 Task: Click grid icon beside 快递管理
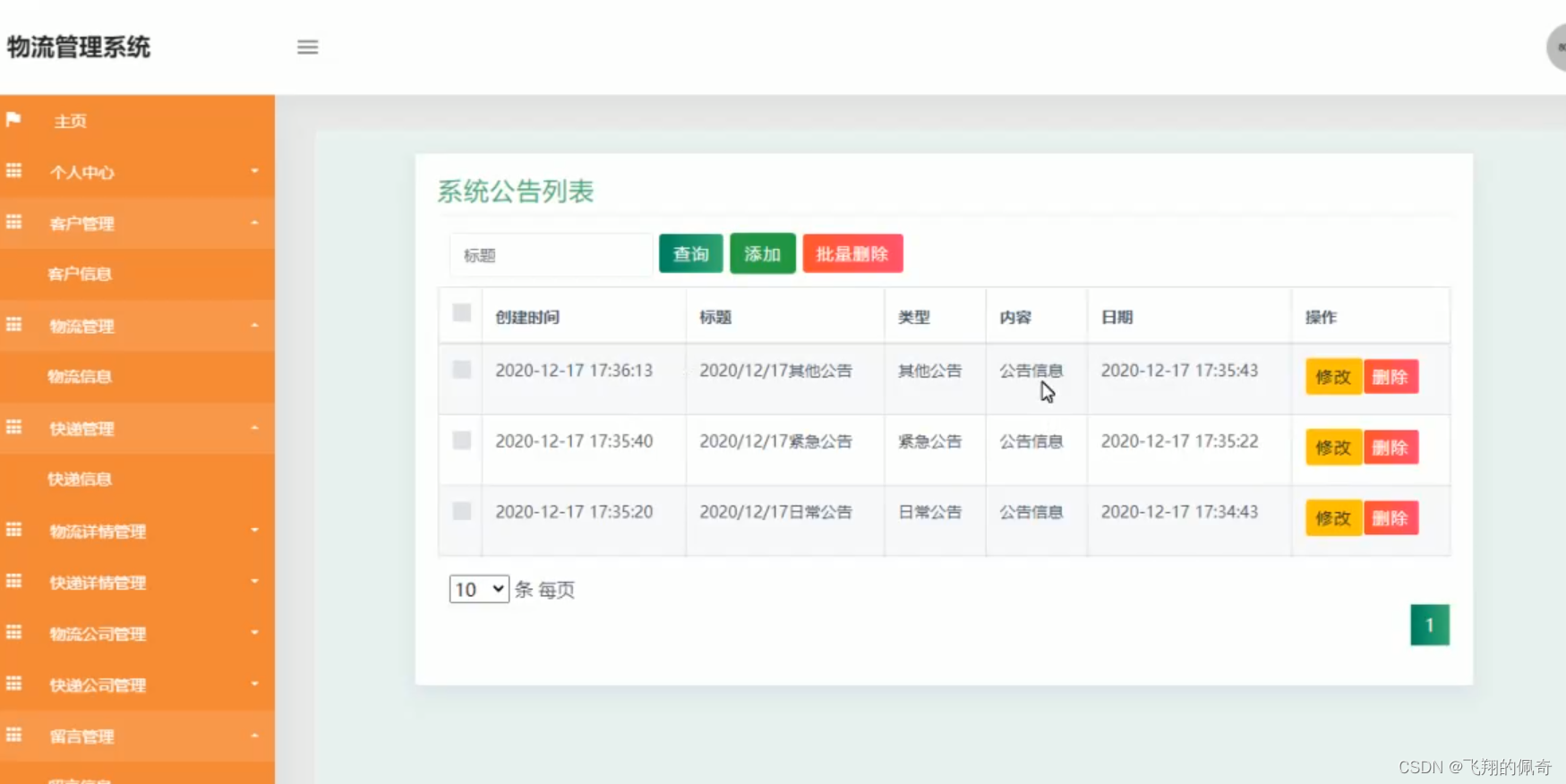(13, 427)
